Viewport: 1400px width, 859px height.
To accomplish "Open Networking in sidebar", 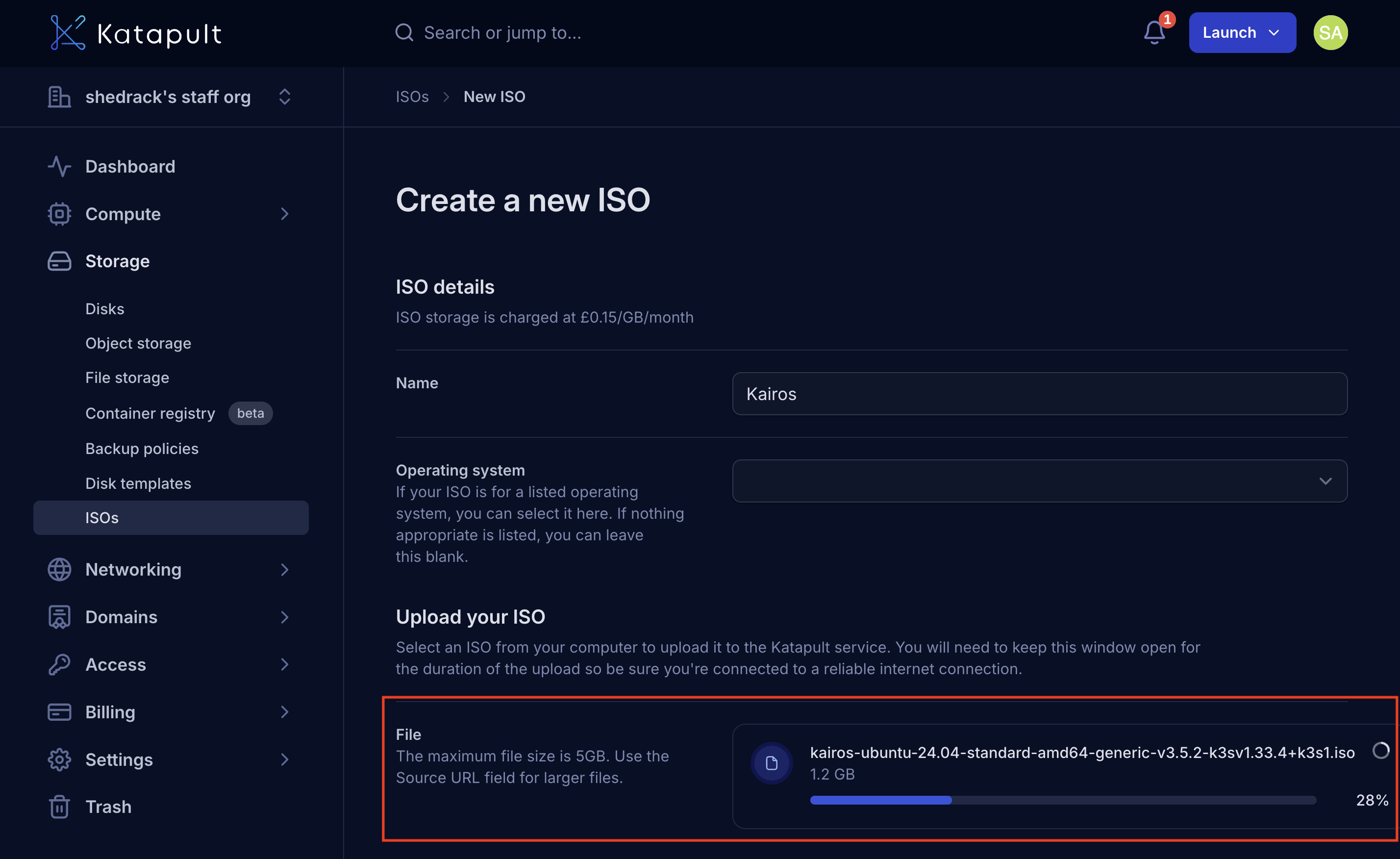I will pos(133,570).
